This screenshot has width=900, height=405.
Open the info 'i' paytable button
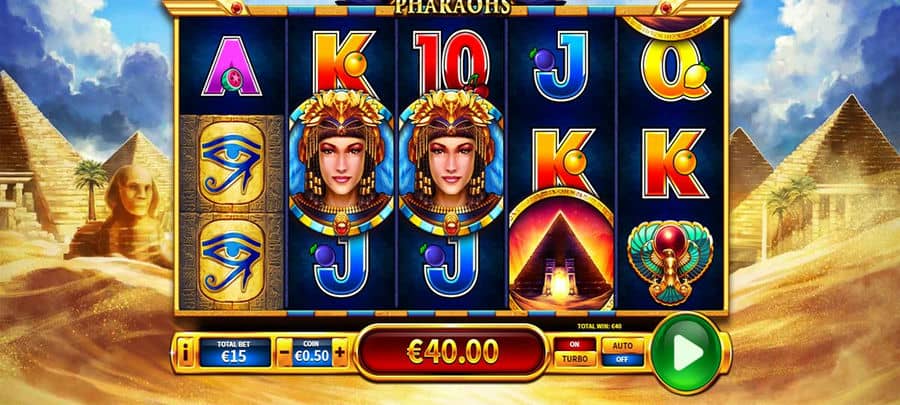(185, 356)
